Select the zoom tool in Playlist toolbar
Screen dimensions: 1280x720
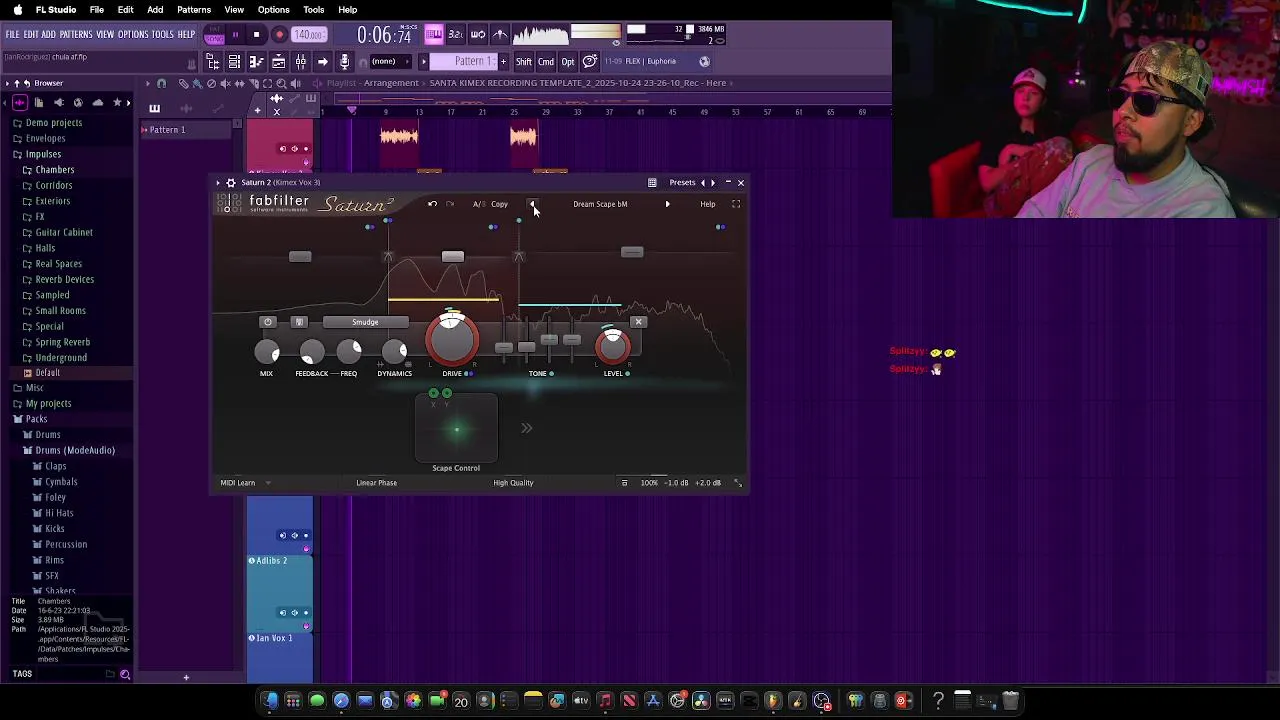point(281,83)
